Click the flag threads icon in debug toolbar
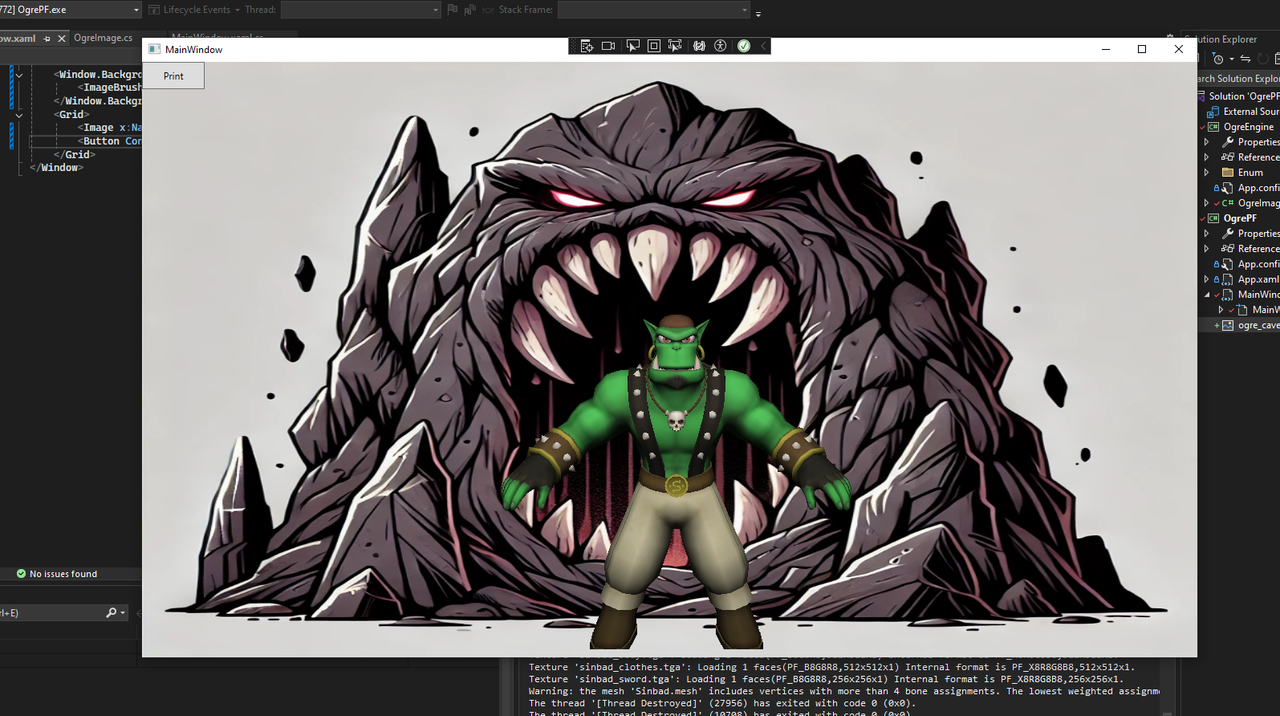1280x716 pixels. click(x=453, y=9)
